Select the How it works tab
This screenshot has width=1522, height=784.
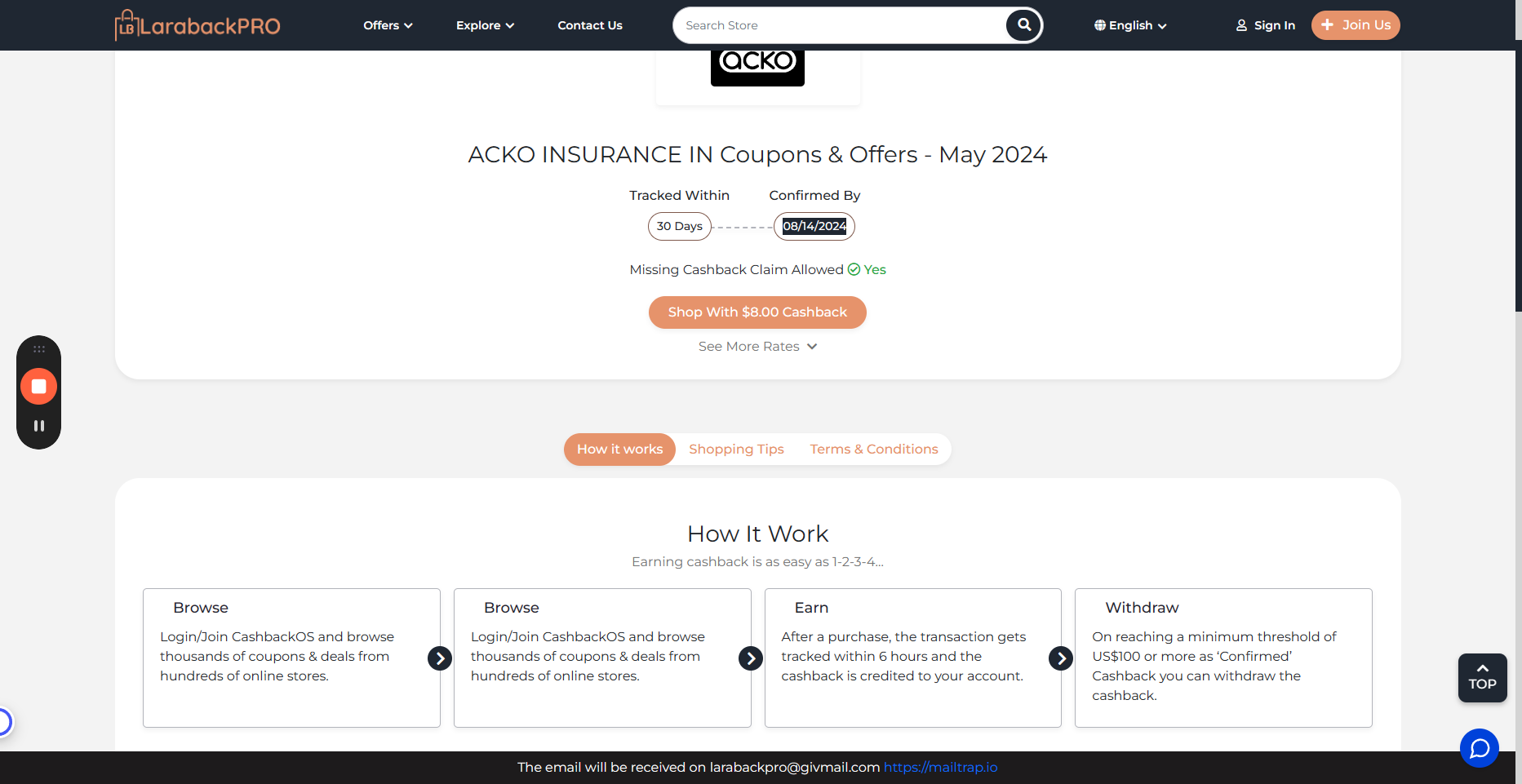coord(619,450)
